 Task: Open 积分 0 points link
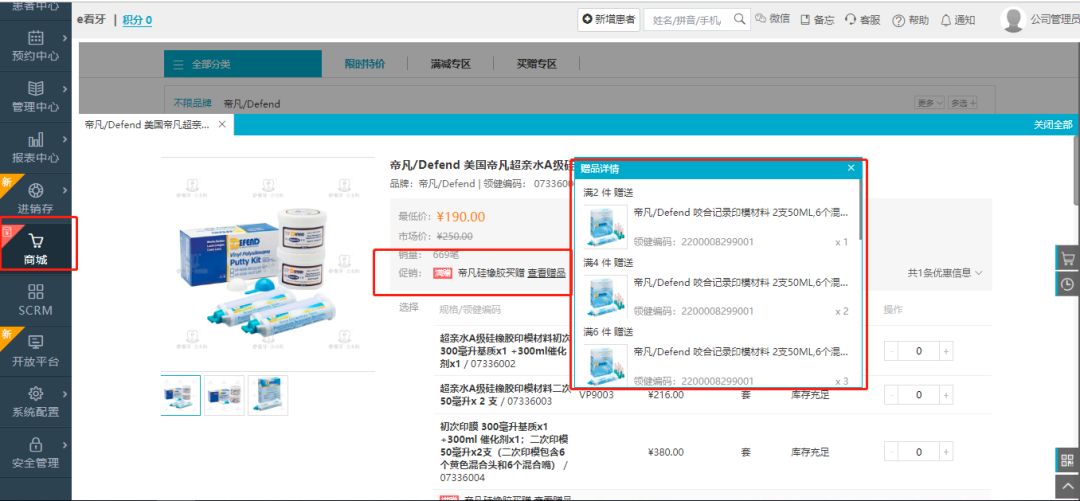click(137, 20)
